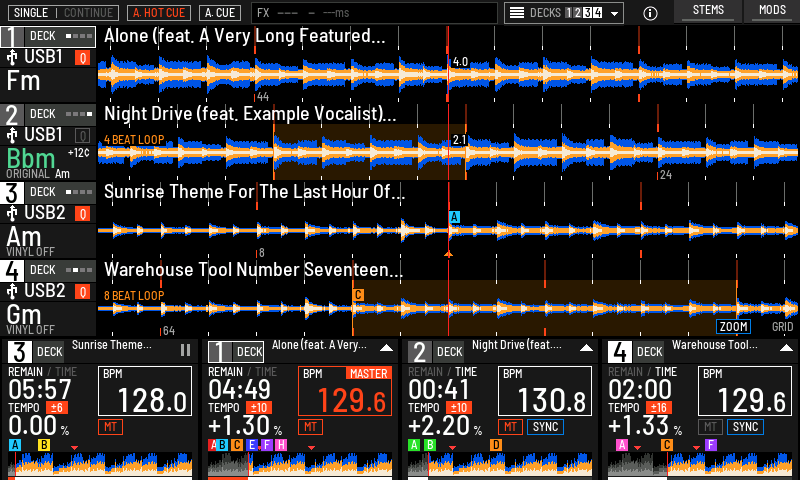Image resolution: width=800 pixels, height=480 pixels.
Task: Jump to orange hot cue D on deck 2 panel
Action: click(x=496, y=445)
